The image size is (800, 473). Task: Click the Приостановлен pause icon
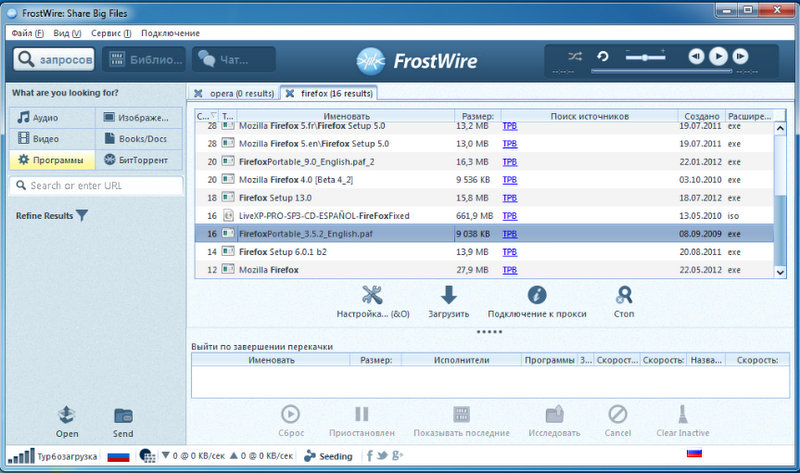point(362,414)
